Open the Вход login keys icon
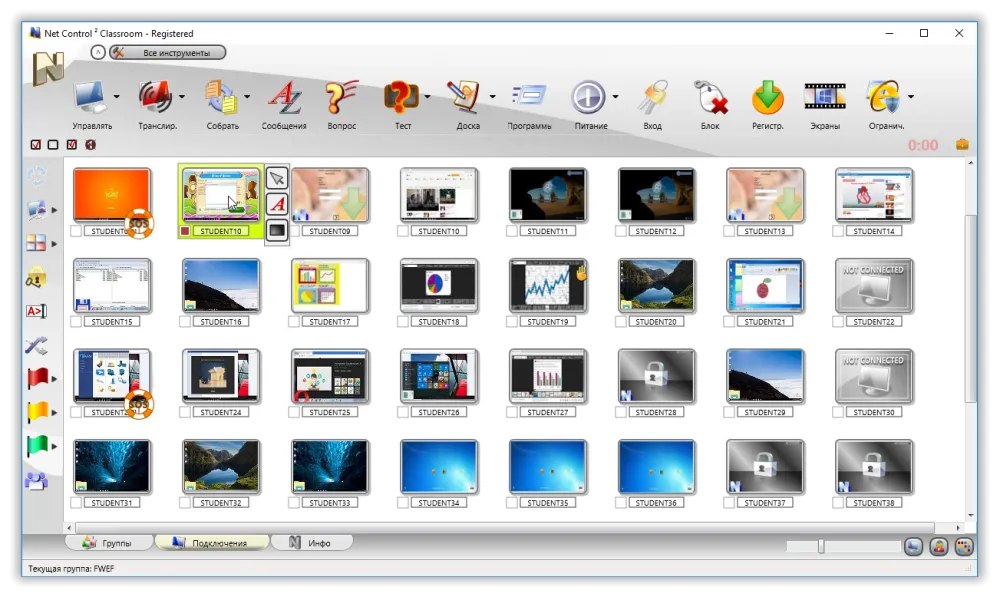Image resolution: width=1000 pixels, height=597 pixels. tap(653, 99)
